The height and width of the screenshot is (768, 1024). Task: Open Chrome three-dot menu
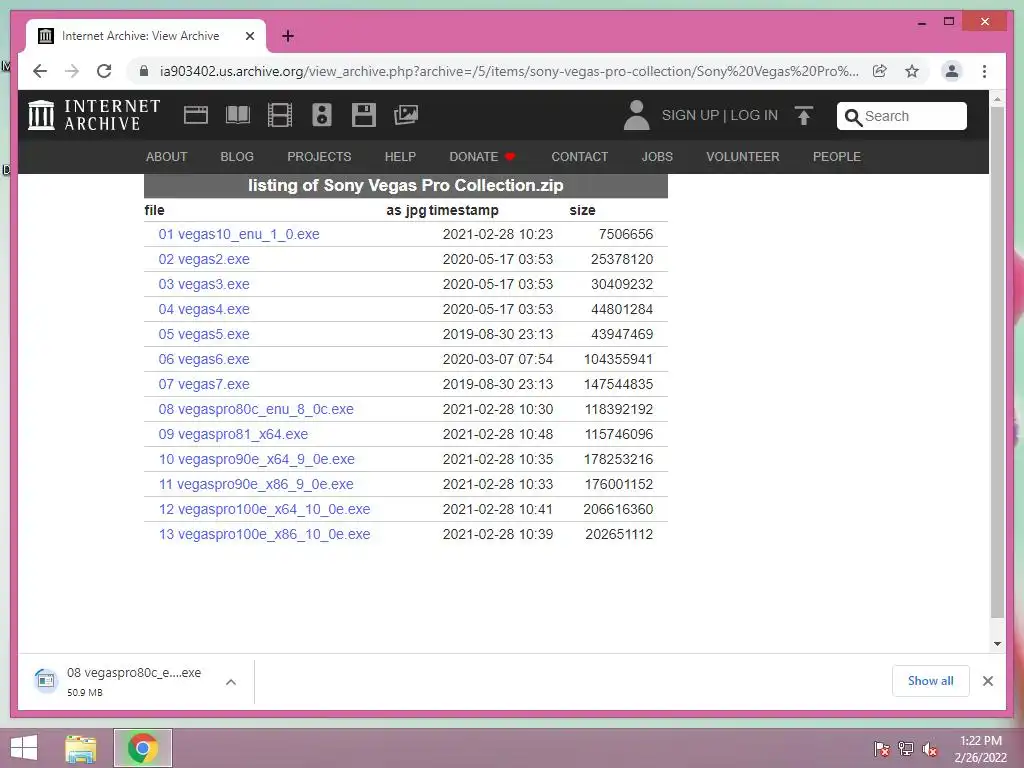point(984,71)
